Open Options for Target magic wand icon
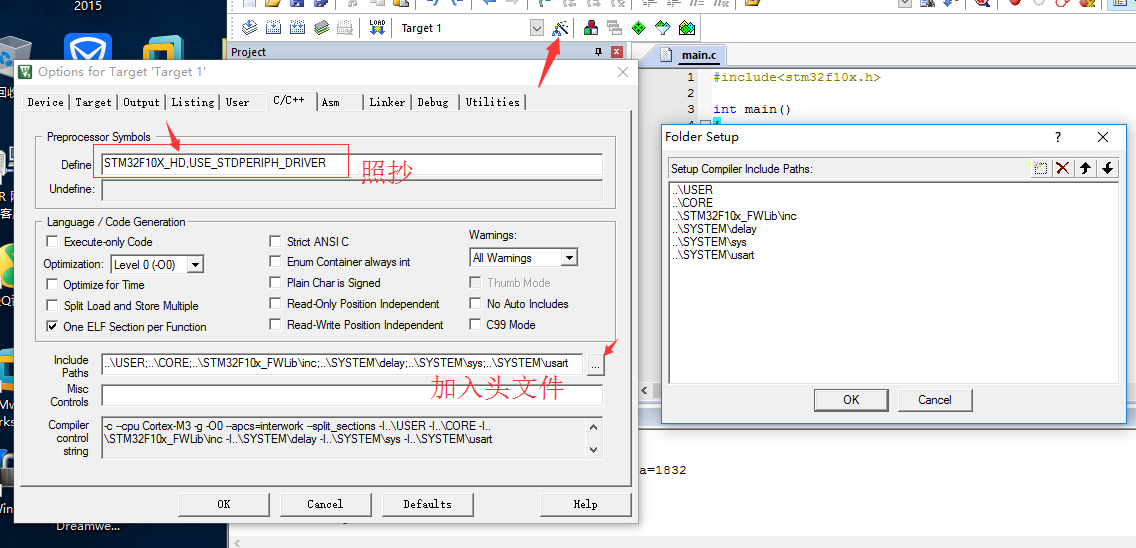Screen dimensions: 1136x548 point(560,28)
